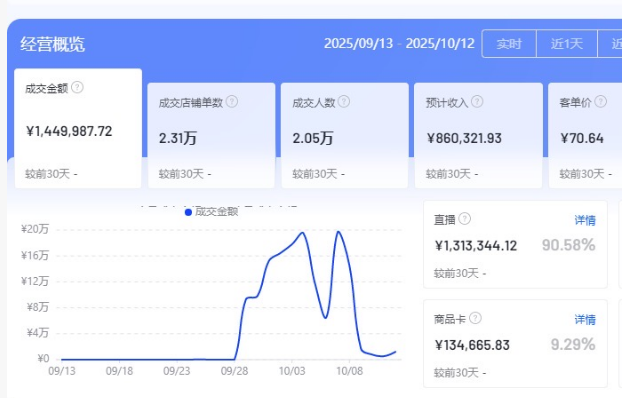Click help icon beside 成交店铺单数
The height and width of the screenshot is (398, 622).
tap(232, 102)
